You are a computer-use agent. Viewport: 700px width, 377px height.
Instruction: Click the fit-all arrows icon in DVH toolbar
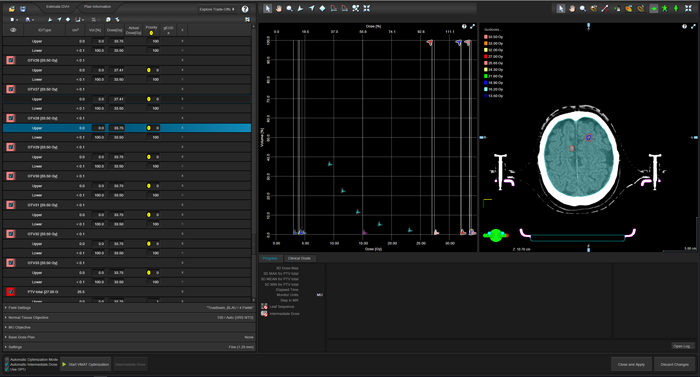(x=367, y=8)
